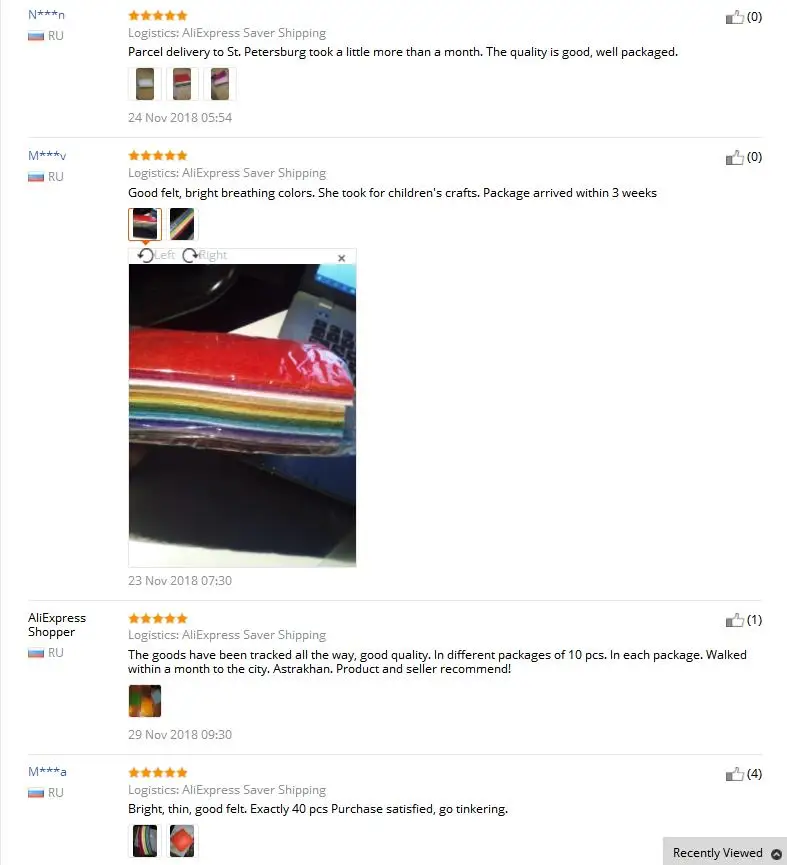787x865 pixels.
Task: View M***v's second photo thumbnail
Action: pyautogui.click(x=182, y=224)
